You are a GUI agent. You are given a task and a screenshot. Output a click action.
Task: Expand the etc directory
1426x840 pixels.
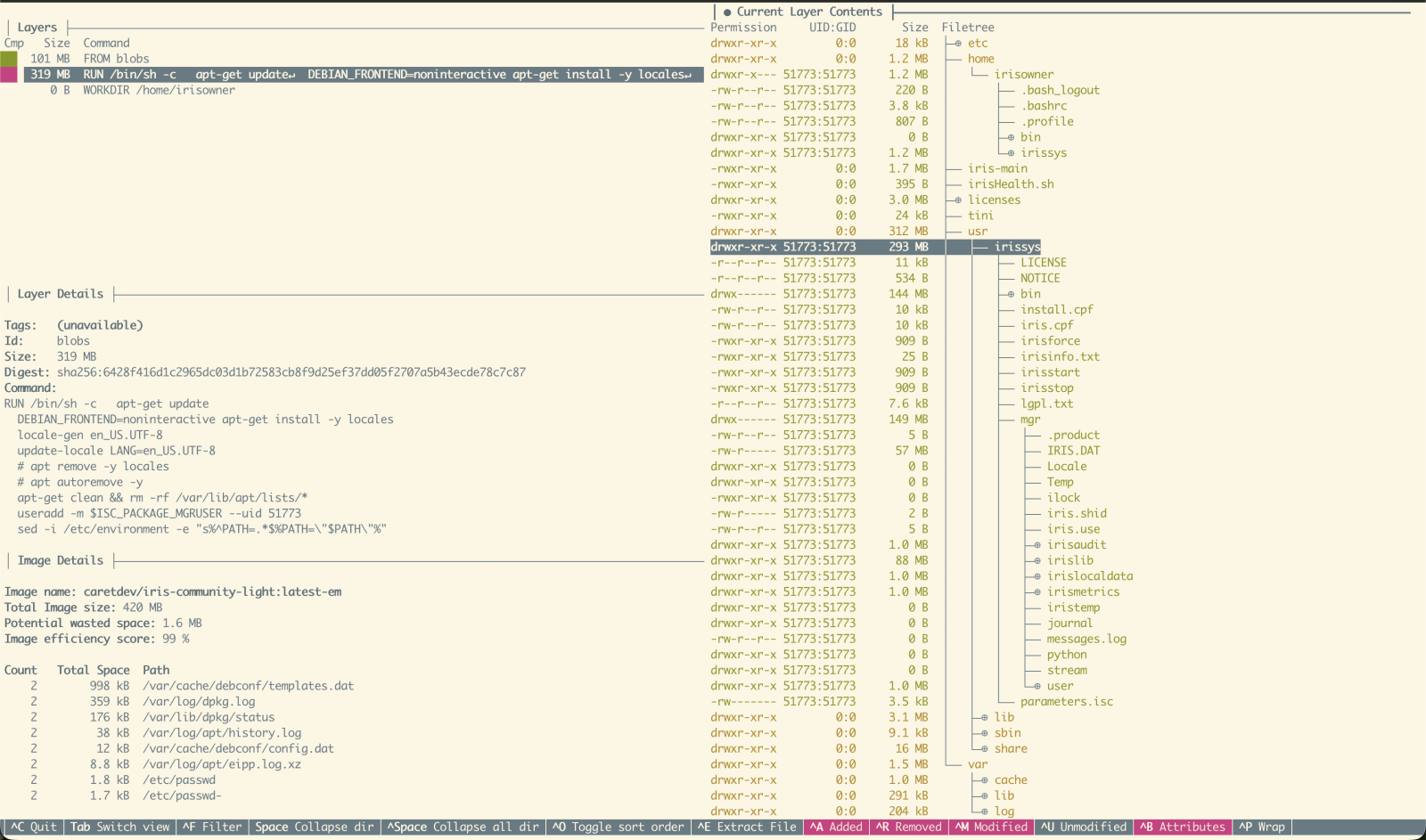point(958,44)
